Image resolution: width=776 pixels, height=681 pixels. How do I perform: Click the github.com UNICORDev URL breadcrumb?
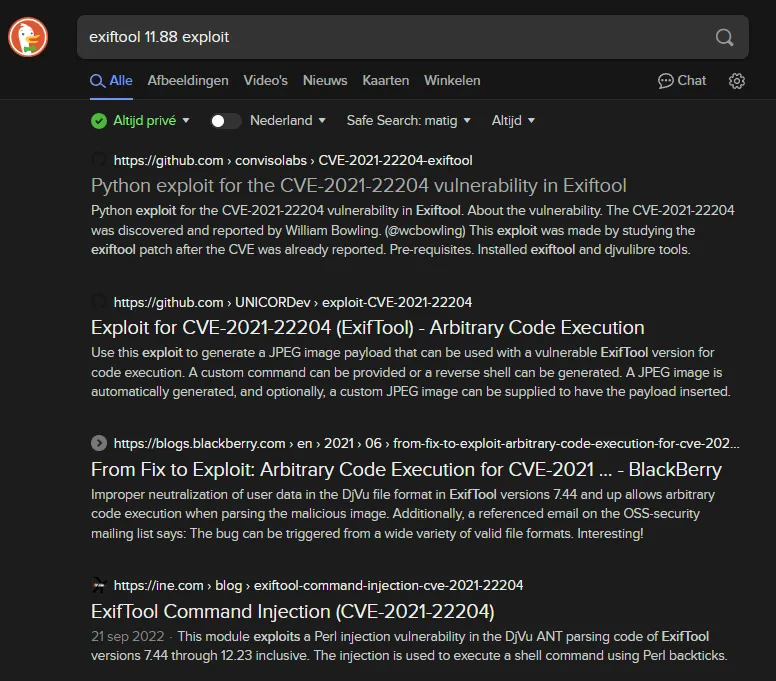pos(293,302)
